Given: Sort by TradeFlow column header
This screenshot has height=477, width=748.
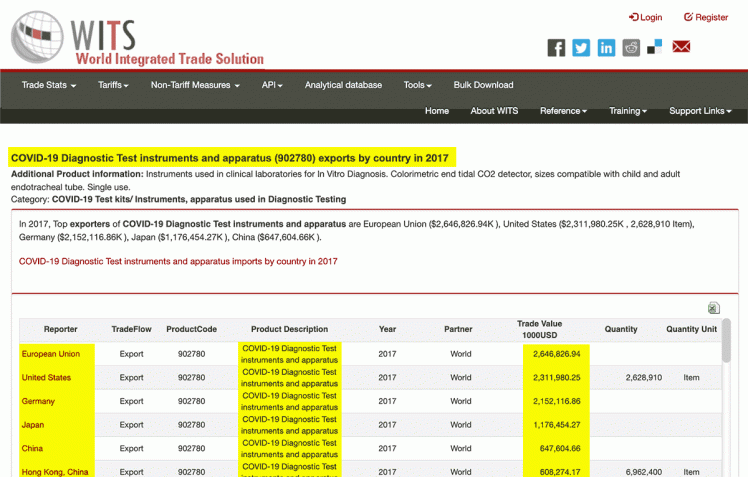Looking at the screenshot, I should pyautogui.click(x=132, y=329).
